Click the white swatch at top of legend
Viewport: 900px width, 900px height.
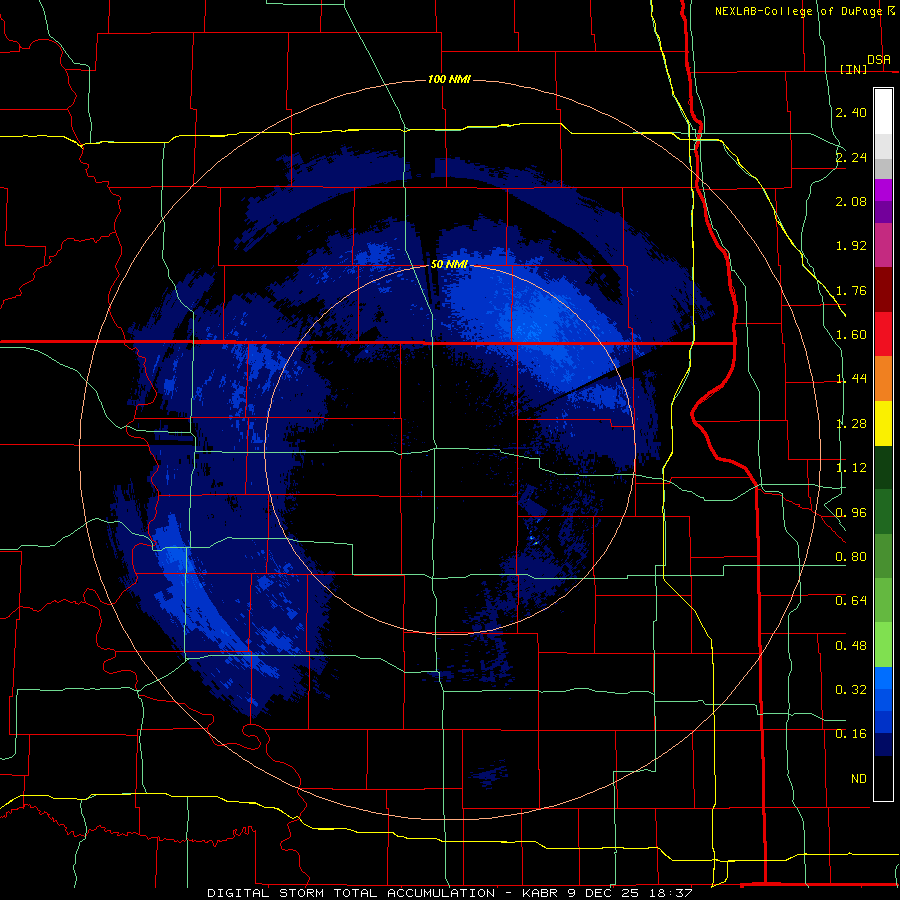coord(883,112)
